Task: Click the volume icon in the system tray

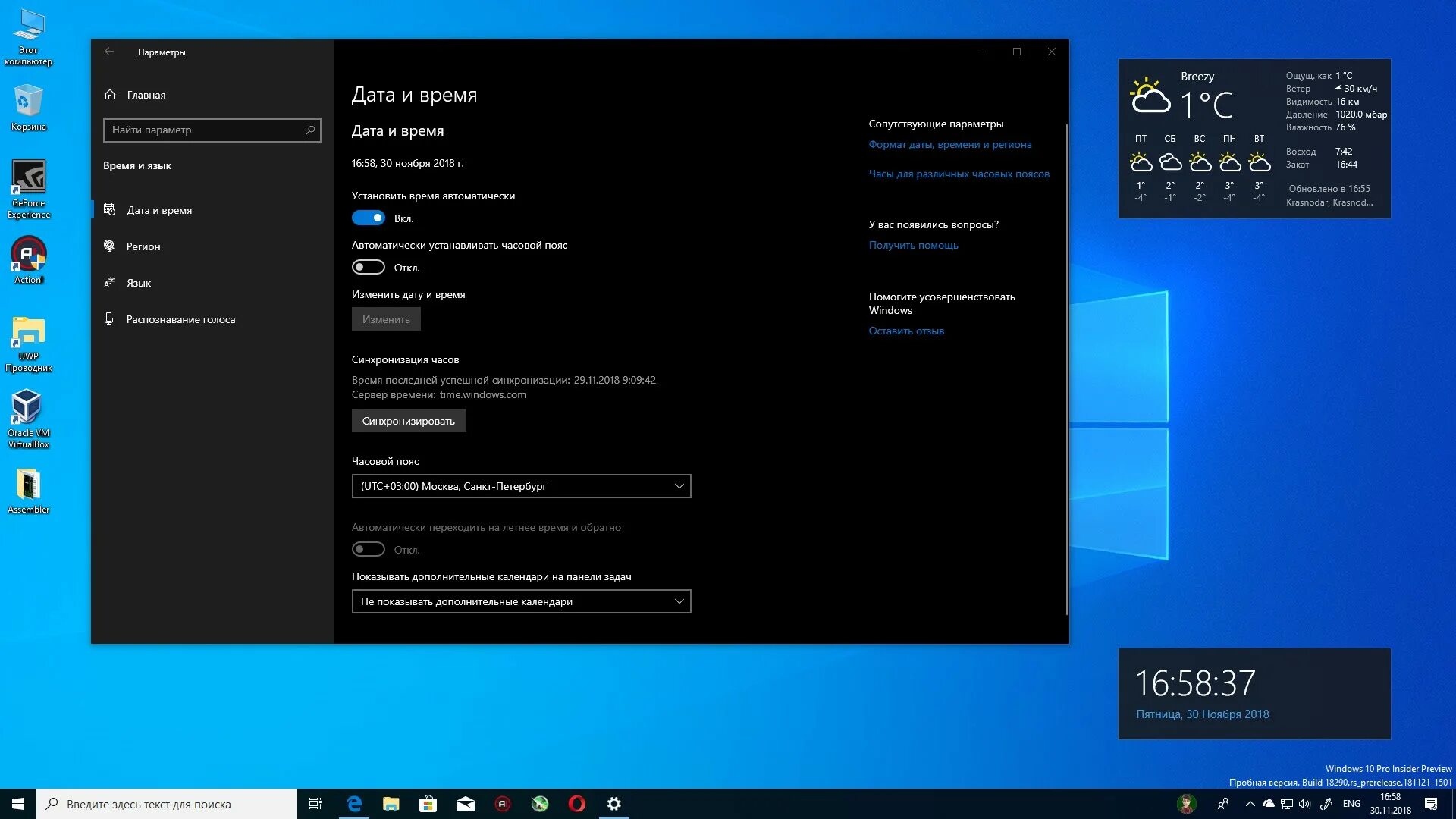Action: (1304, 804)
